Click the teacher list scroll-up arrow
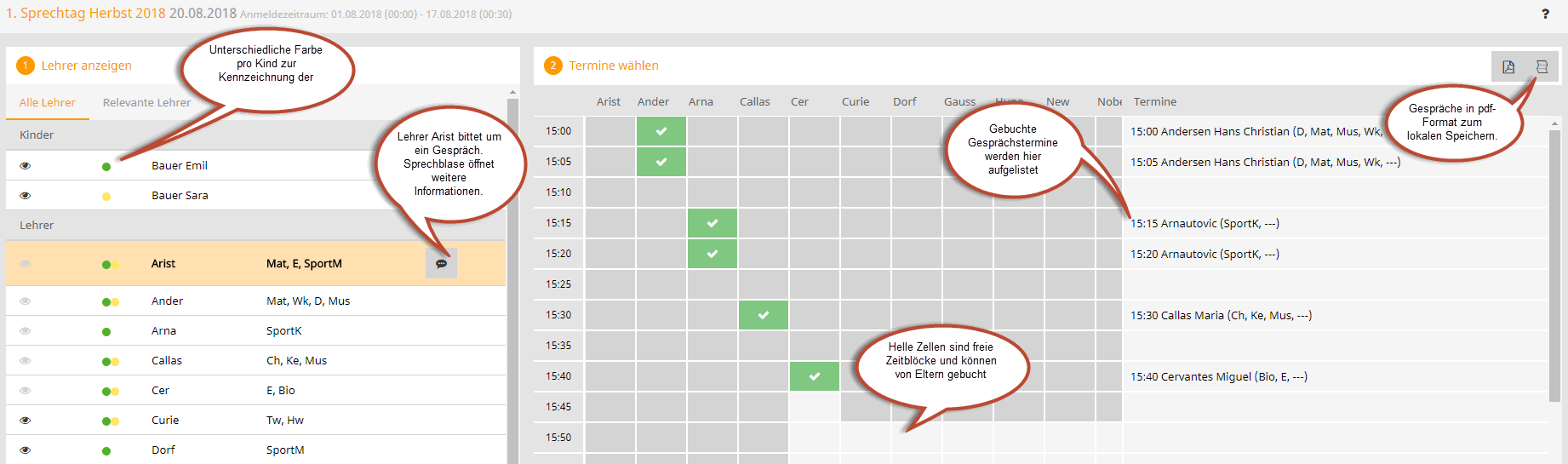1568x464 pixels. coord(512,92)
